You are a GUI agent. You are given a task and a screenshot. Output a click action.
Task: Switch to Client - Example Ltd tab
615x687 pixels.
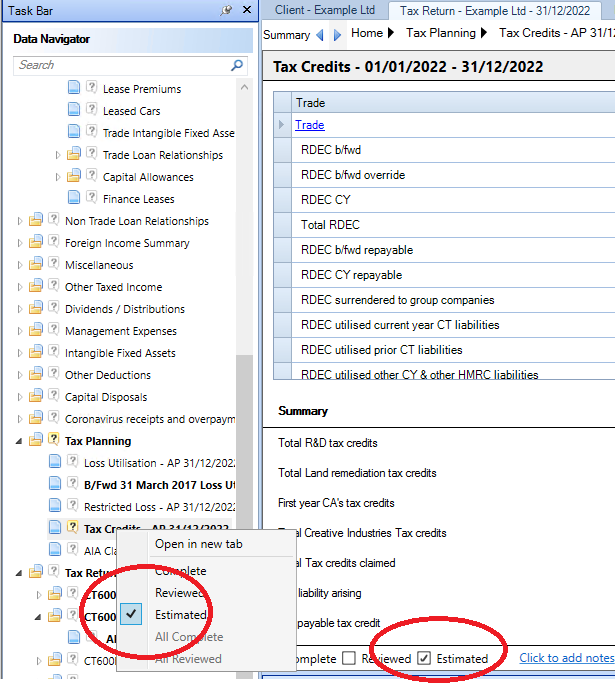click(x=325, y=10)
